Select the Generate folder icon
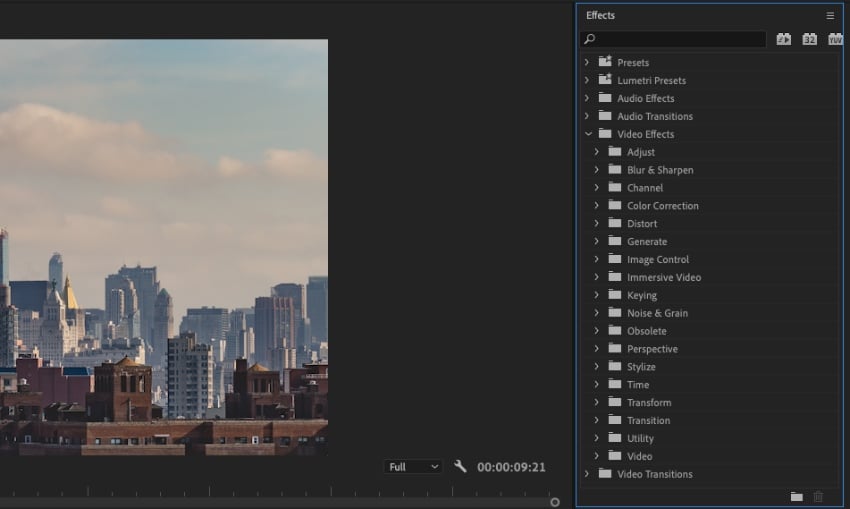This screenshot has height=509, width=850. click(615, 241)
